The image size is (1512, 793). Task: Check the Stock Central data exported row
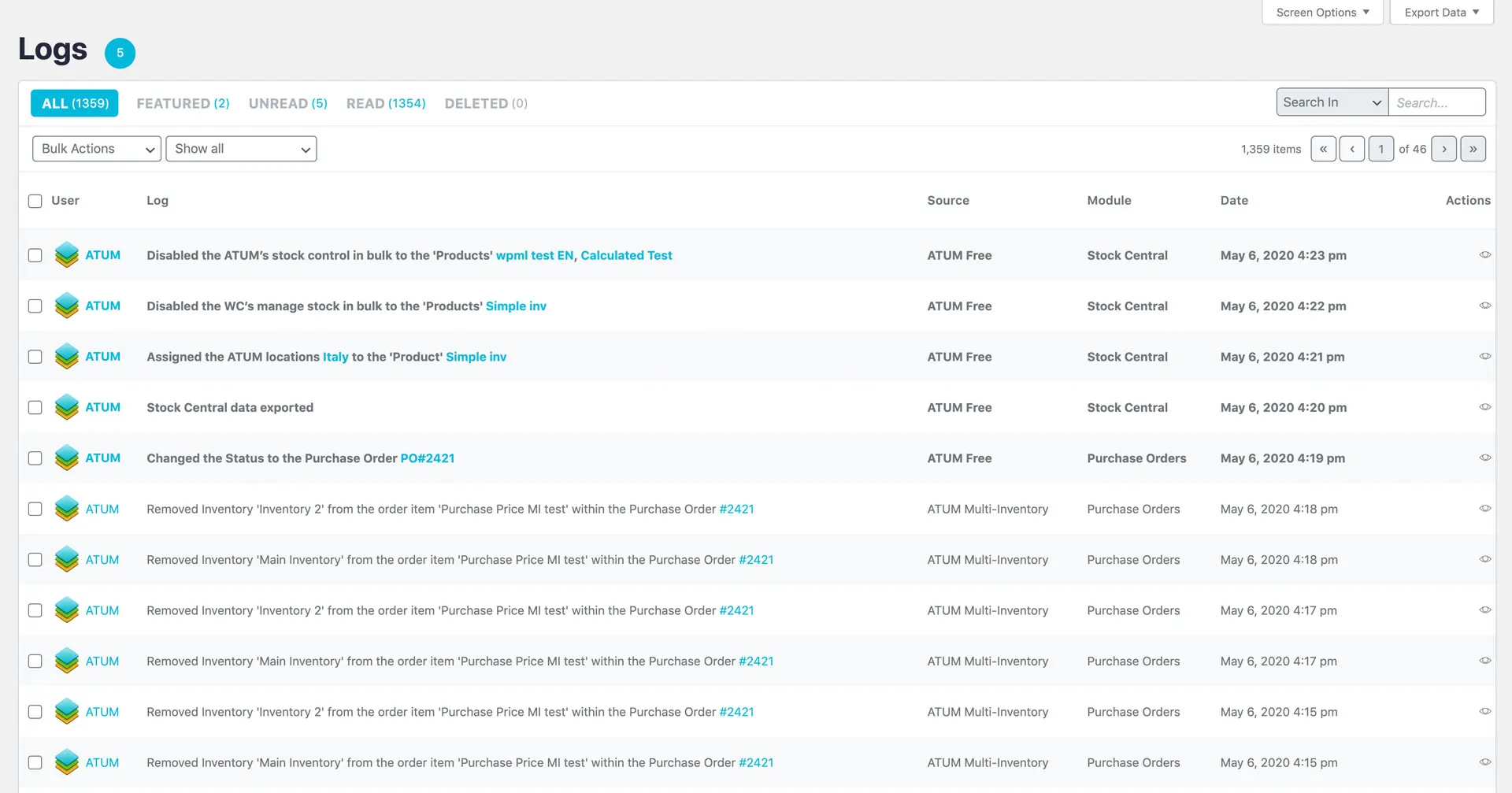pos(35,407)
